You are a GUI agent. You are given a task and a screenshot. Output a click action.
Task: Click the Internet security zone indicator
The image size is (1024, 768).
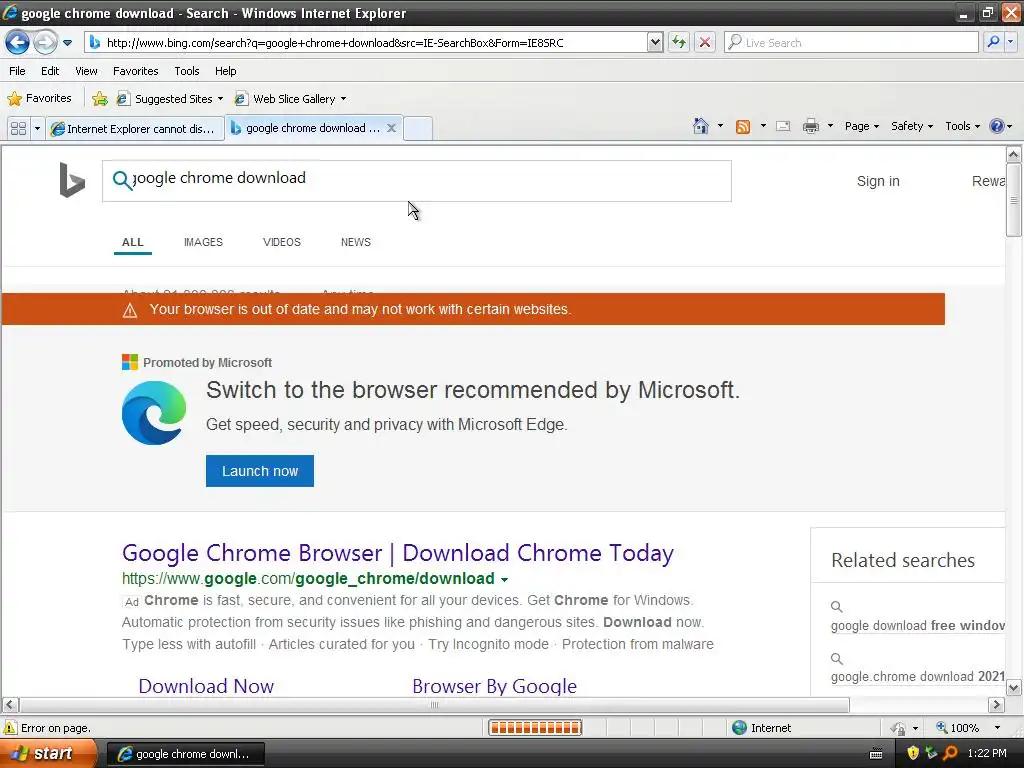pyautogui.click(x=761, y=728)
